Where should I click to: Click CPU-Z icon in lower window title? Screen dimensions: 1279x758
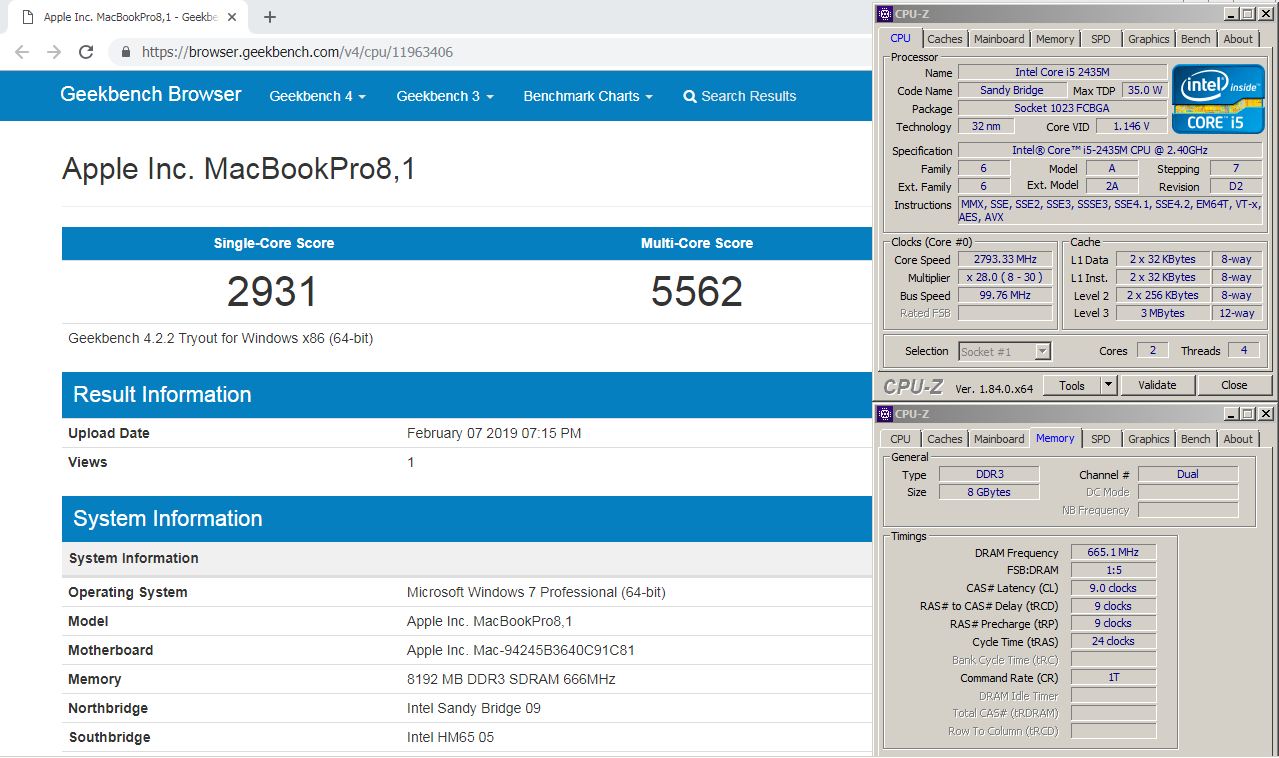[884, 413]
